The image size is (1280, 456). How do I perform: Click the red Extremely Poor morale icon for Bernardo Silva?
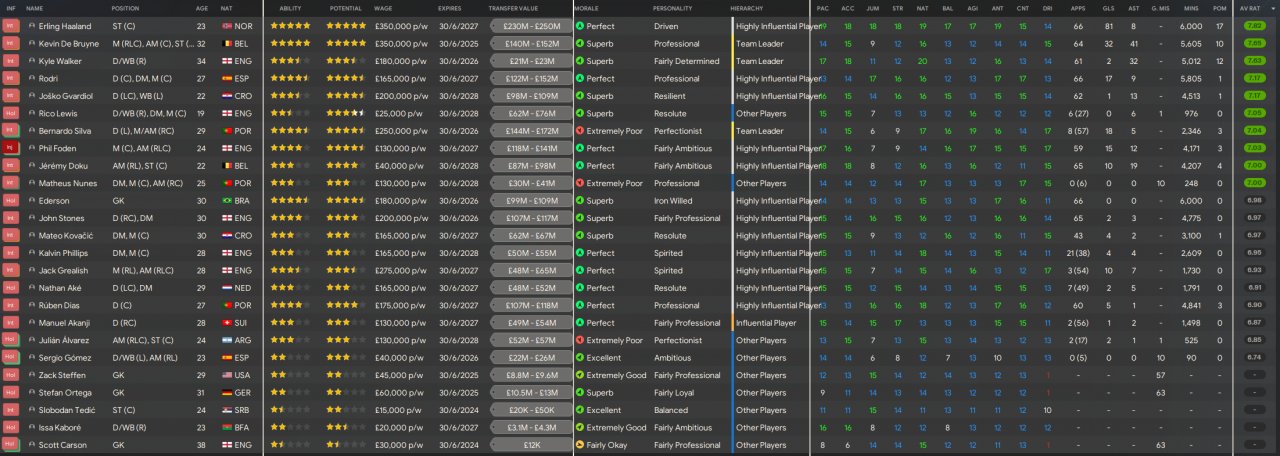pos(580,131)
